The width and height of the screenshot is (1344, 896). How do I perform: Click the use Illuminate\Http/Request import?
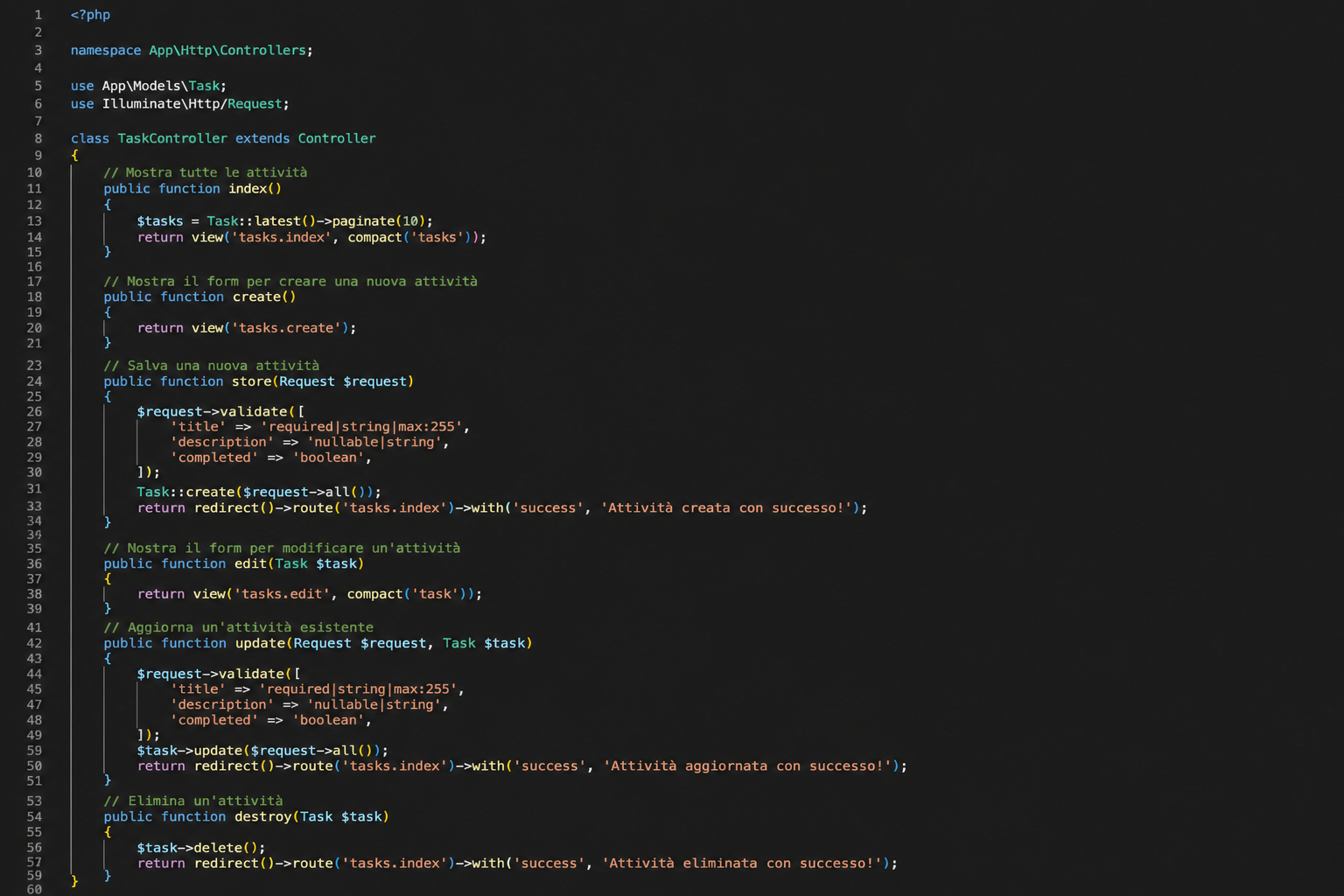pos(179,104)
